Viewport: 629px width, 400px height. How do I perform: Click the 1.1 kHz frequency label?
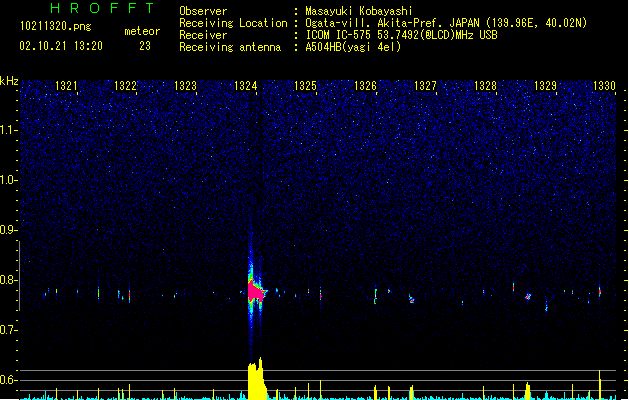pos(9,130)
